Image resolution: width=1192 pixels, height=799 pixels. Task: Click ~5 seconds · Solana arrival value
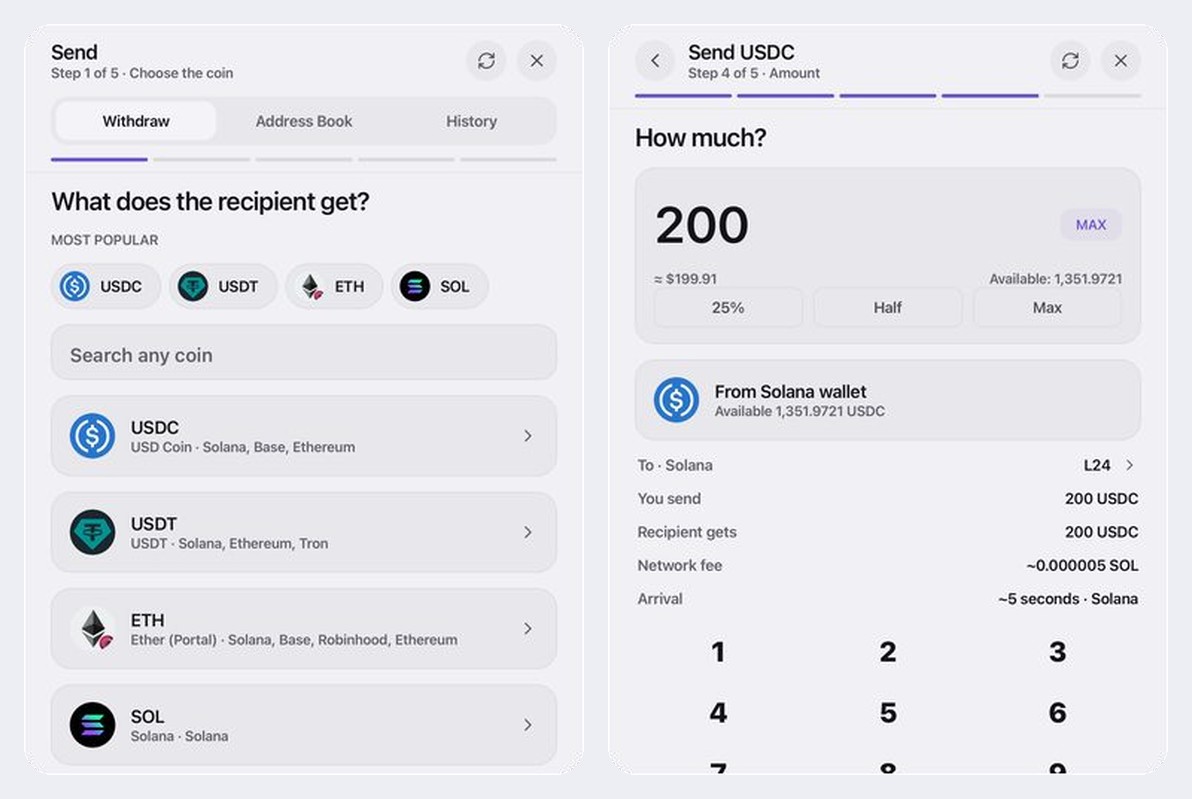pos(1068,599)
